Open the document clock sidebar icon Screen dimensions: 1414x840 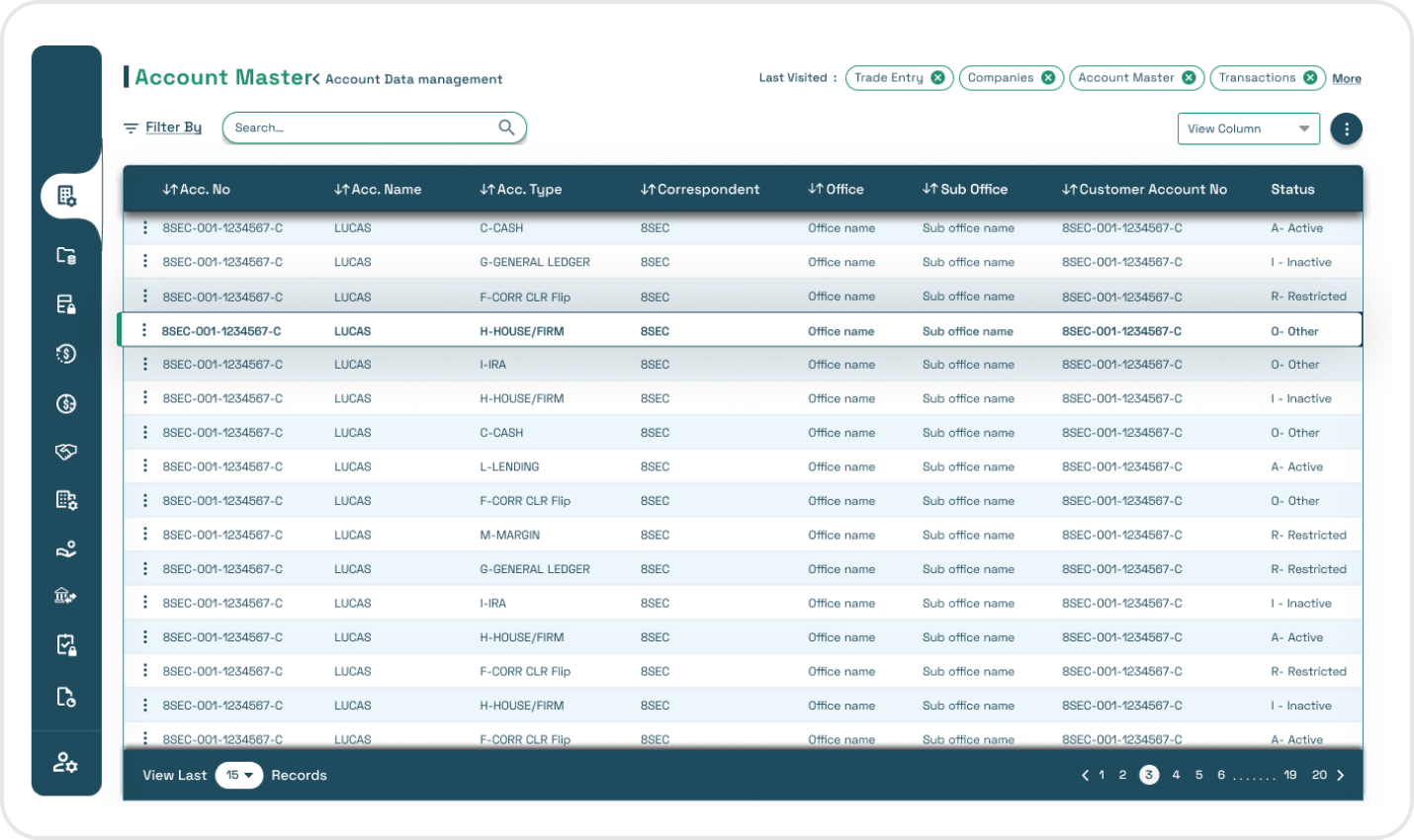66,697
